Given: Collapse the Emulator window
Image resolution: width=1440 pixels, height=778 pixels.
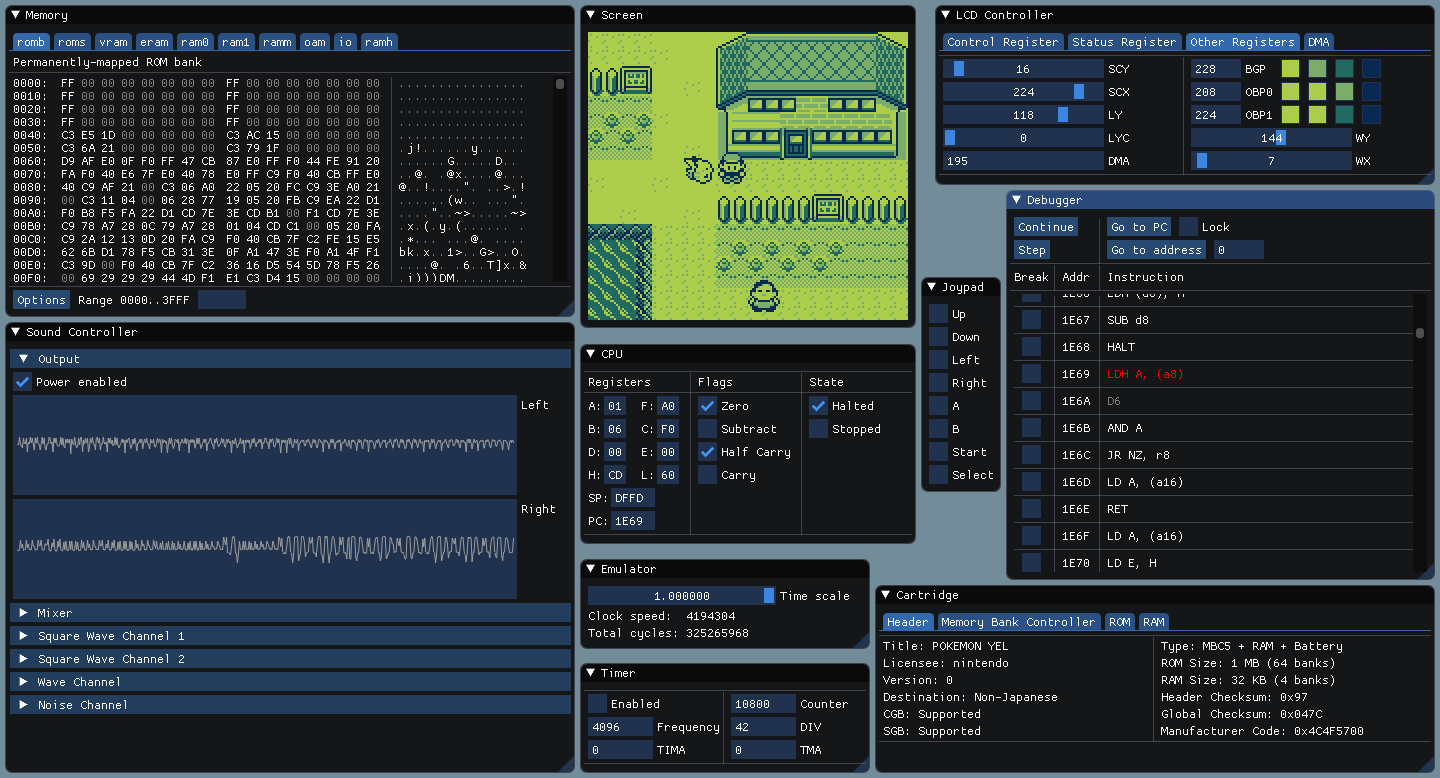Looking at the screenshot, I should (591, 569).
